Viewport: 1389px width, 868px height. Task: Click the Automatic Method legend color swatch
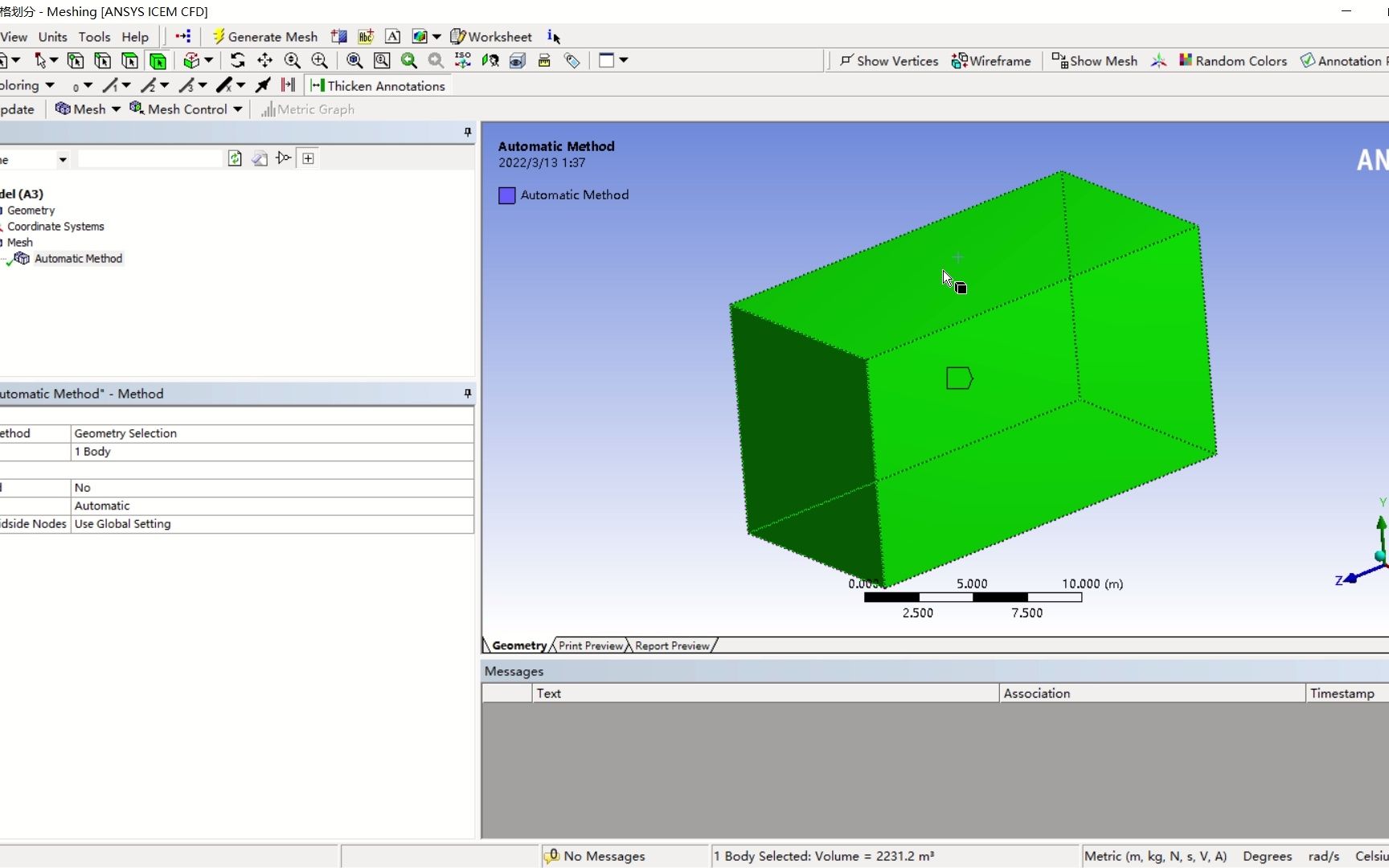pos(506,195)
